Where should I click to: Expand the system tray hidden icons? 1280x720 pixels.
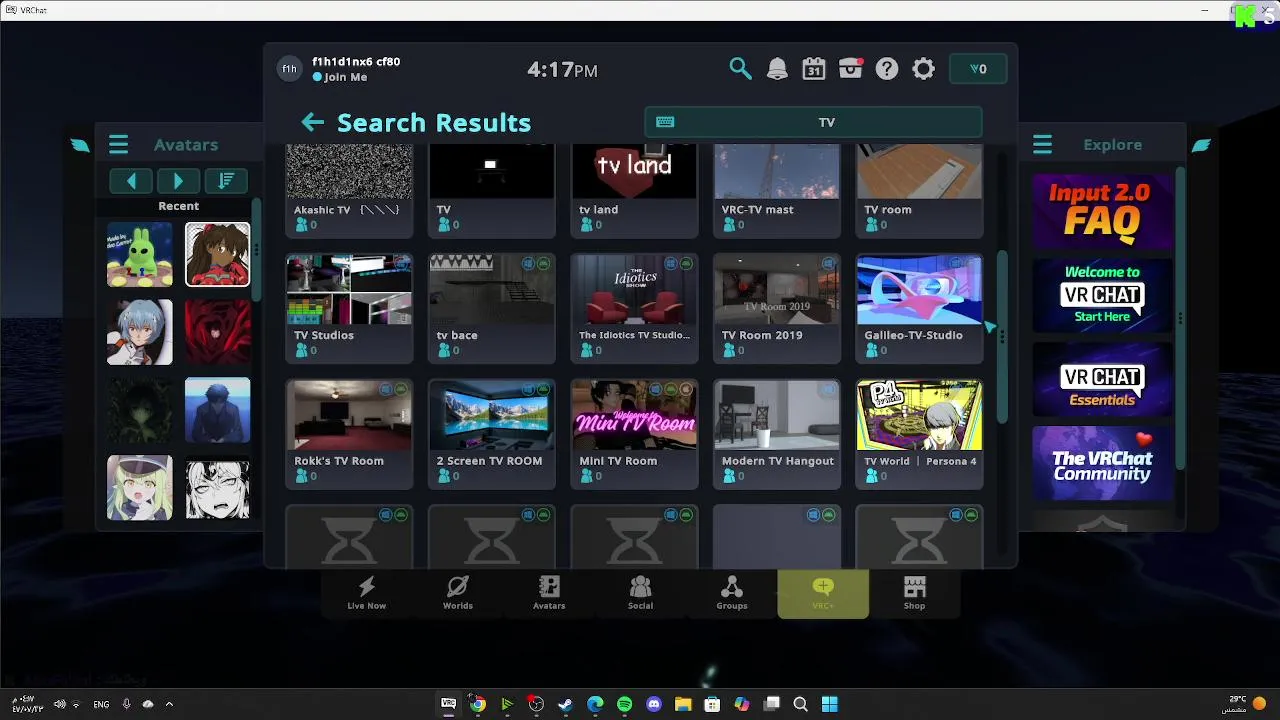pos(169,704)
